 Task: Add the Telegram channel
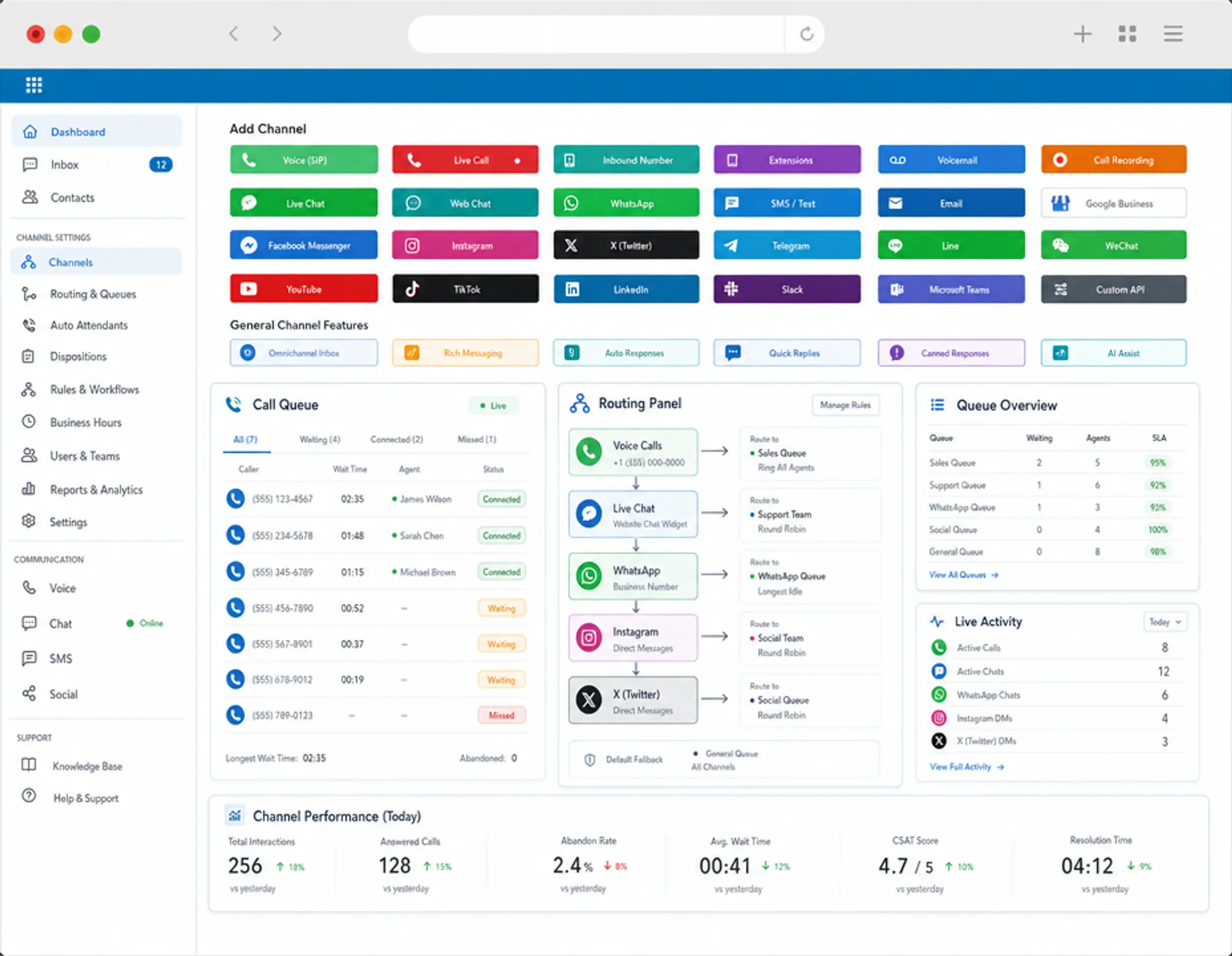pyautogui.click(x=787, y=245)
